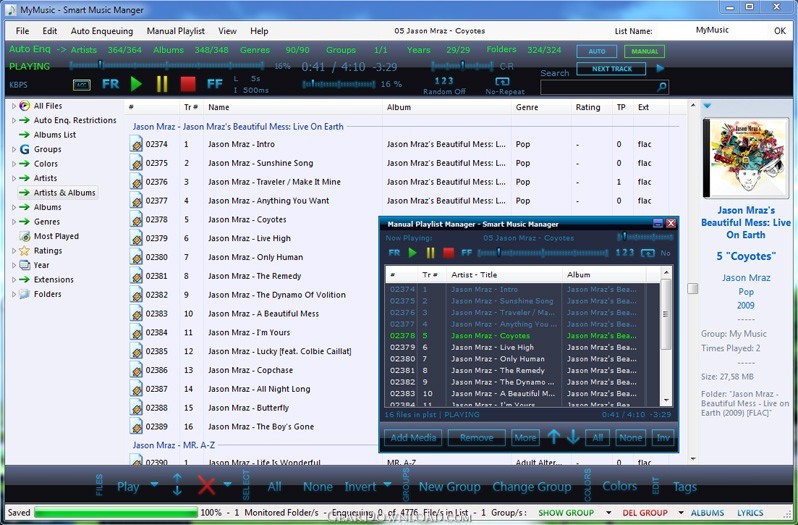798x525 pixels.
Task: Select Most Played in sidebar
Action: (56, 236)
